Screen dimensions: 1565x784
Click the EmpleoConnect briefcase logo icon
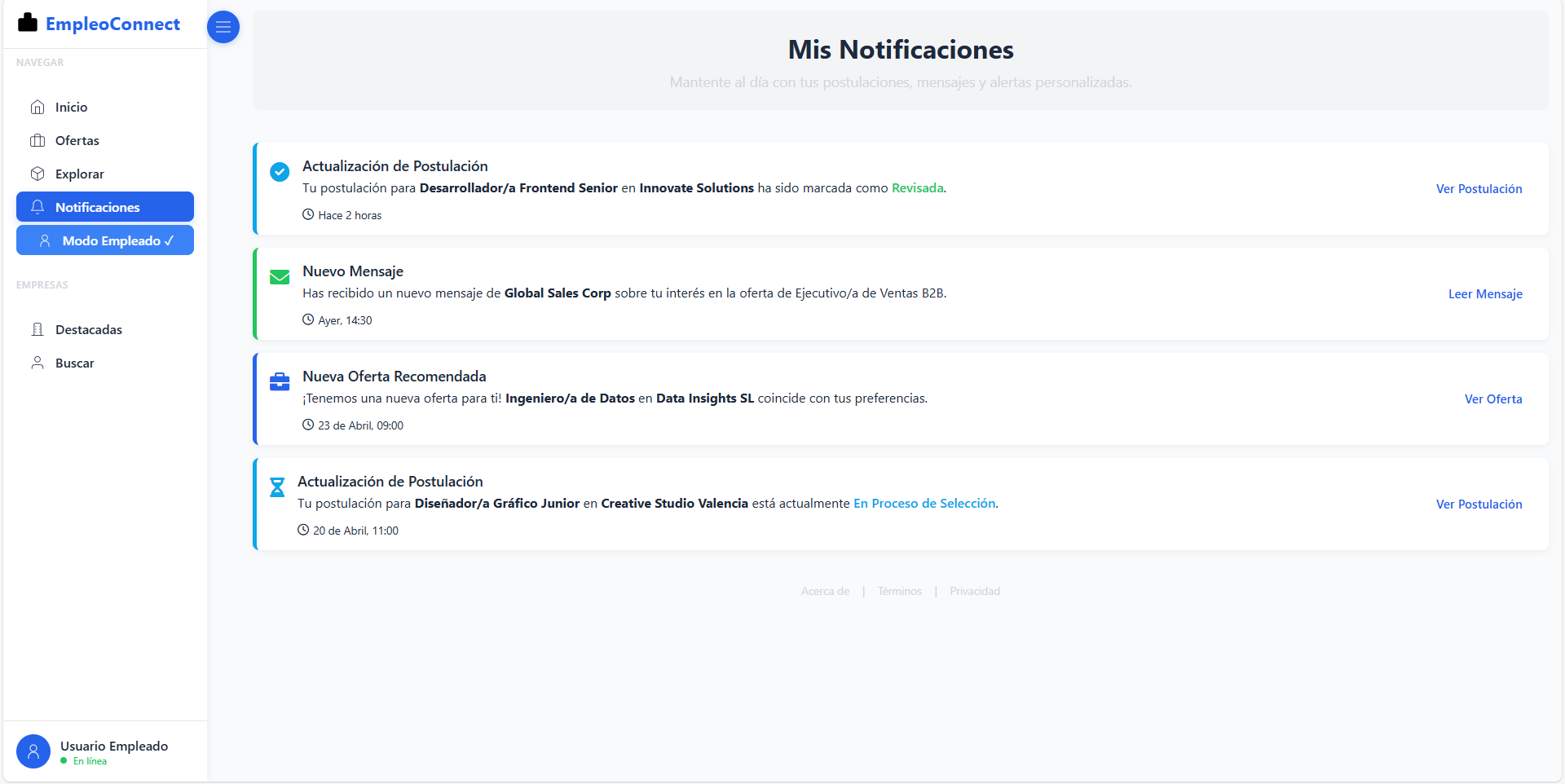click(28, 23)
